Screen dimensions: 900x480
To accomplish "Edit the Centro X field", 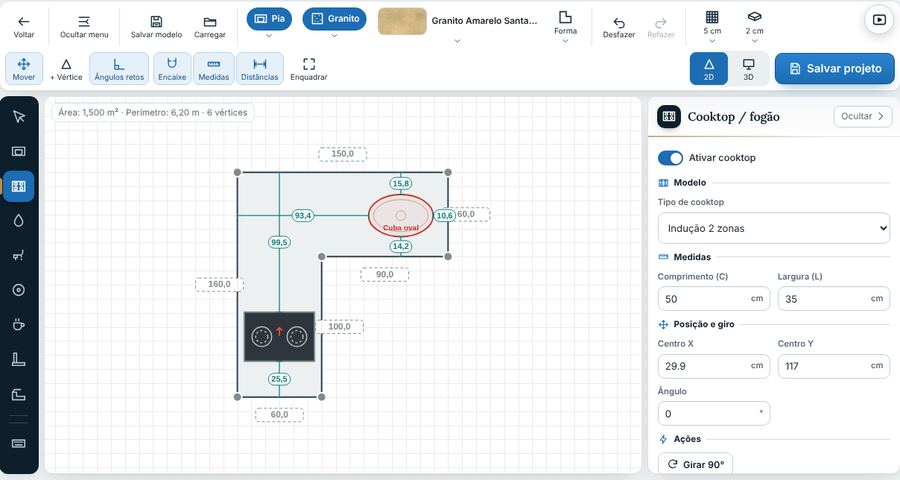I will point(713,366).
